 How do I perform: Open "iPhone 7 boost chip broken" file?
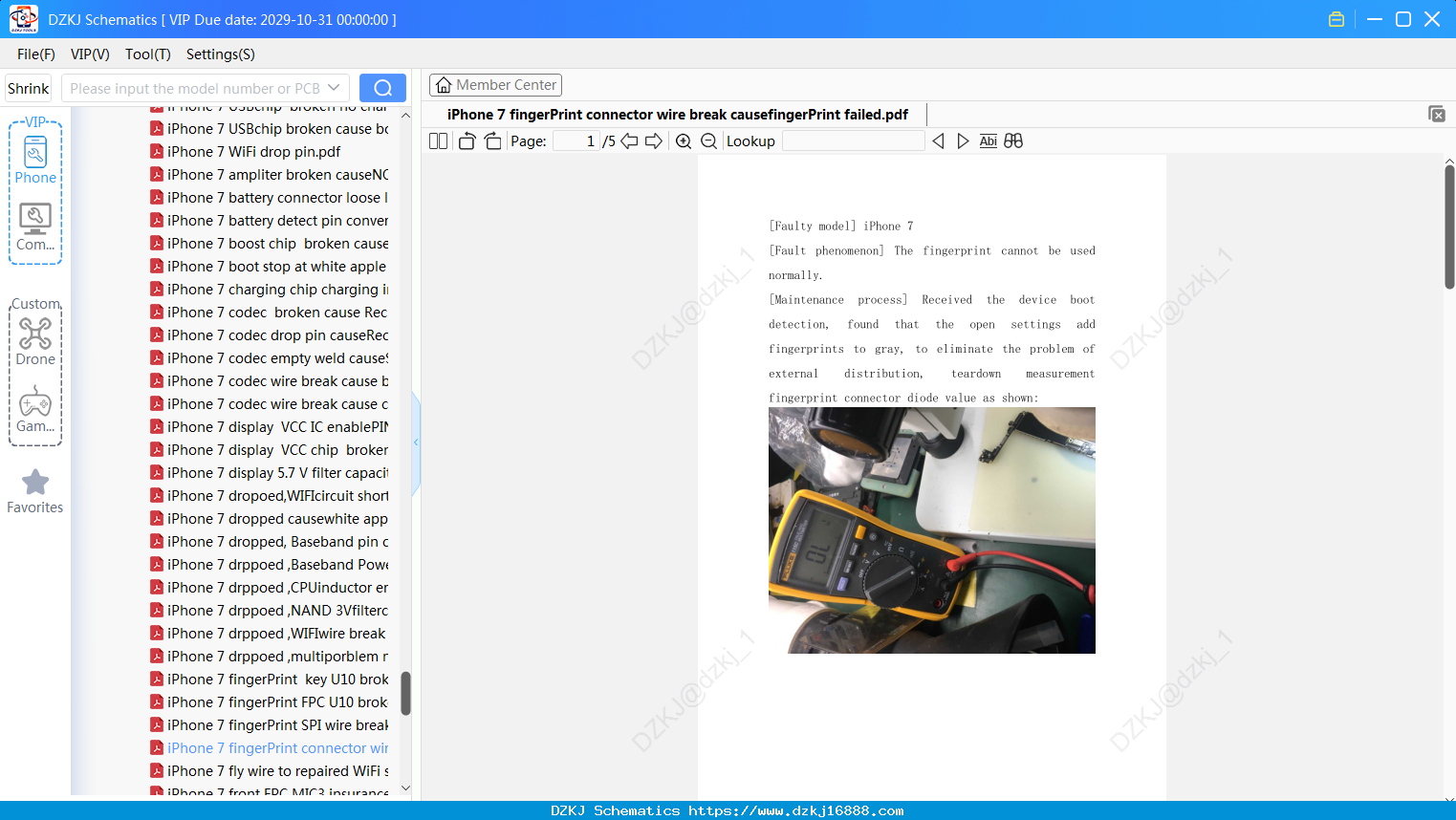(270, 244)
